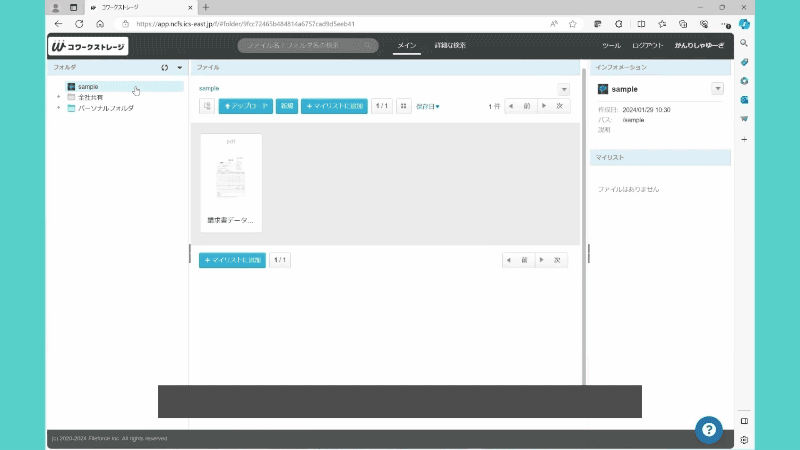Open the 保存日 sort dropdown

tap(427, 106)
